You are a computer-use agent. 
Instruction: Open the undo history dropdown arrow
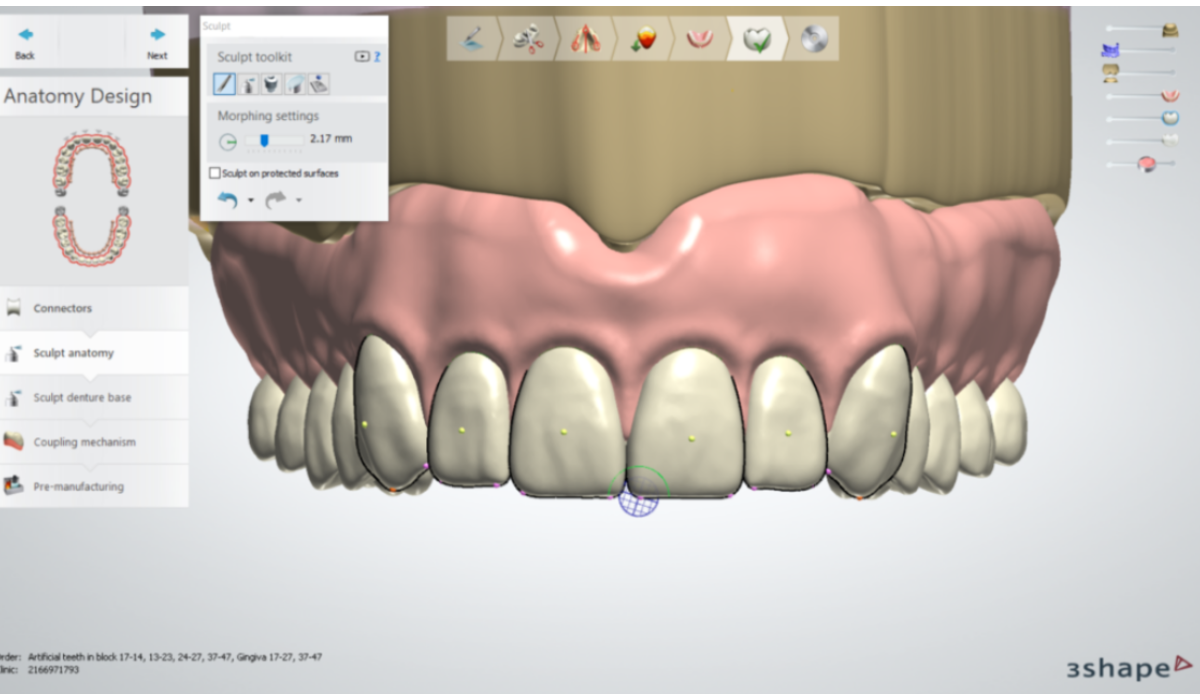coord(250,201)
